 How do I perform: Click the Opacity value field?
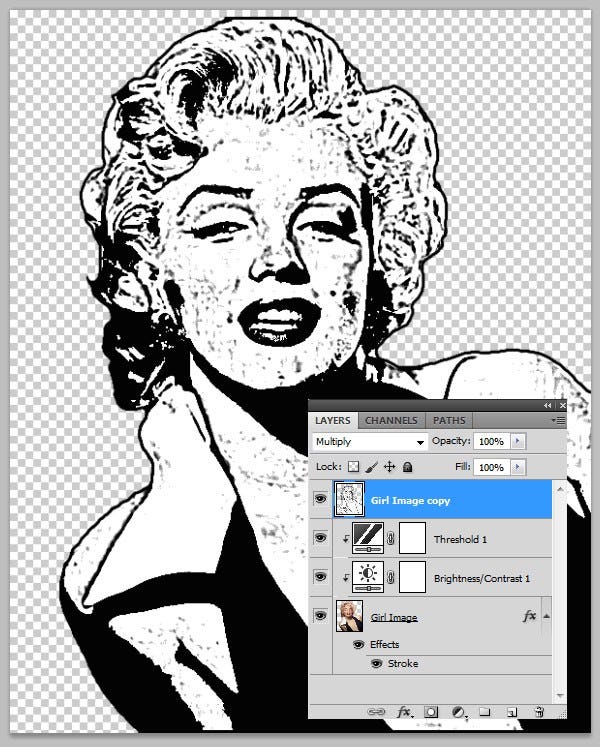[x=491, y=442]
